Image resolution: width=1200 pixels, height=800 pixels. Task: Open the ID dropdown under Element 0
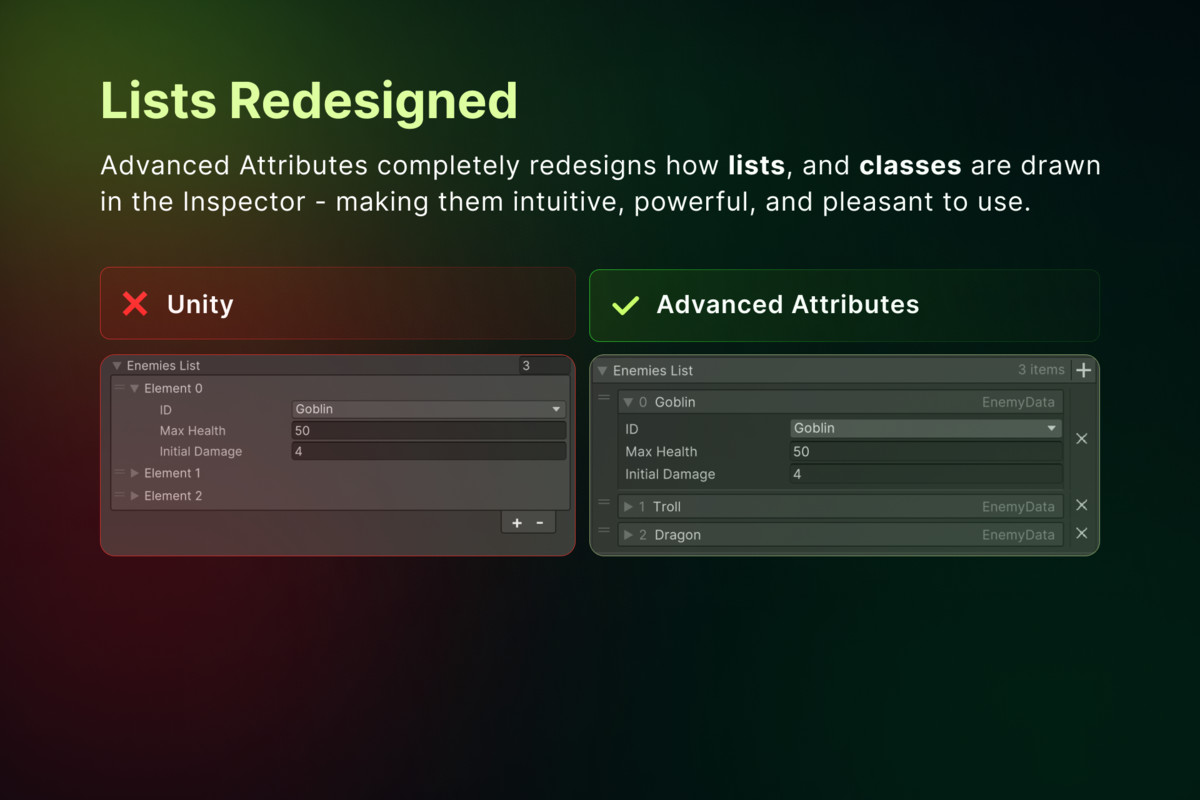428,409
